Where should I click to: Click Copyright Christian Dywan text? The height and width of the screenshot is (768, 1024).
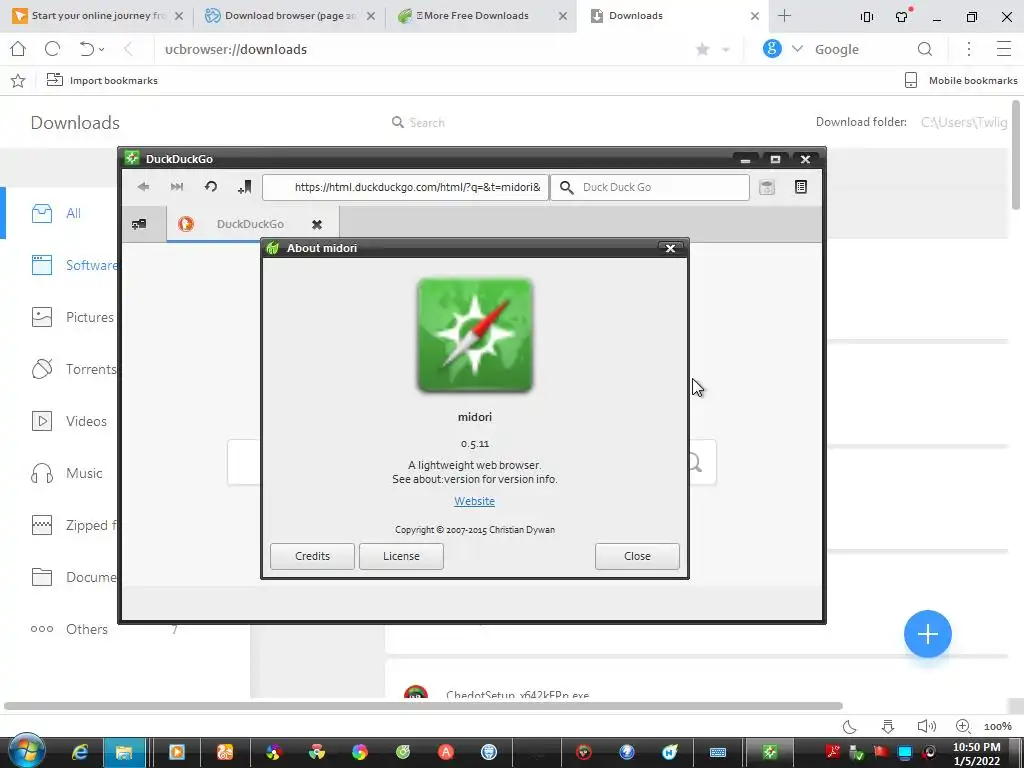pyautogui.click(x=475, y=530)
